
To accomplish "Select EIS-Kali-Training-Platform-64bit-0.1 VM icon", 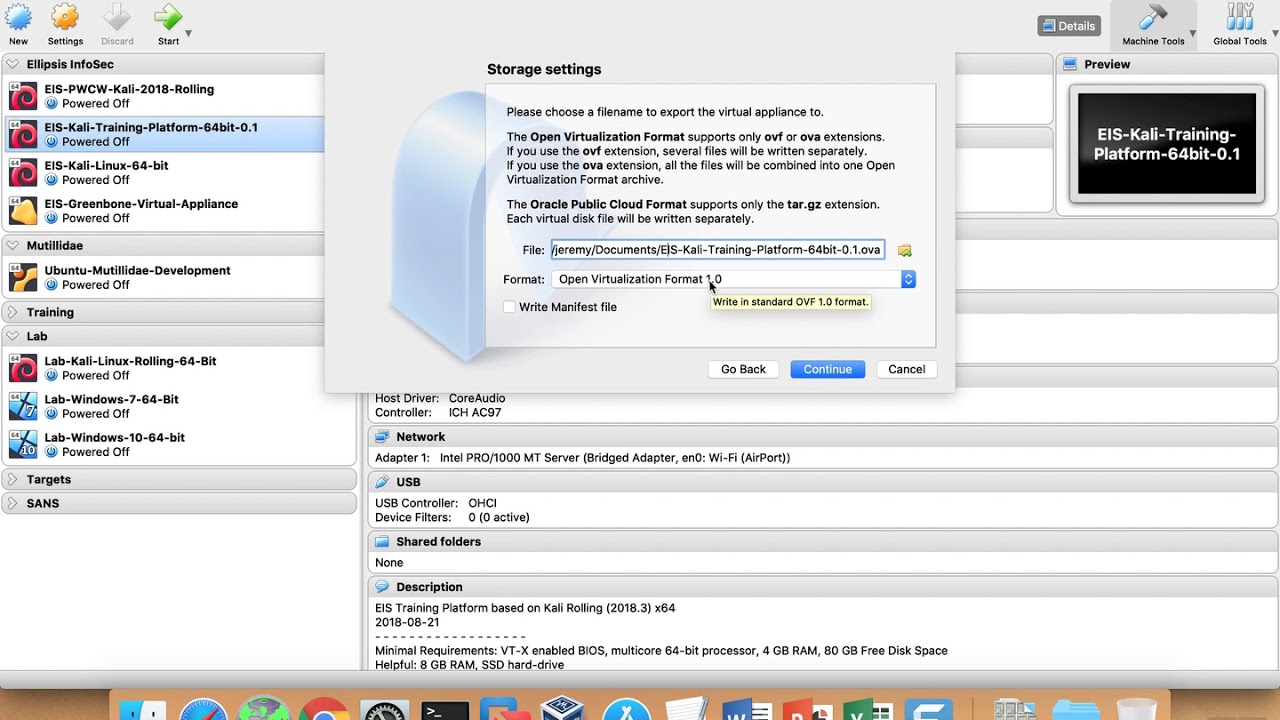I will [x=23, y=134].
